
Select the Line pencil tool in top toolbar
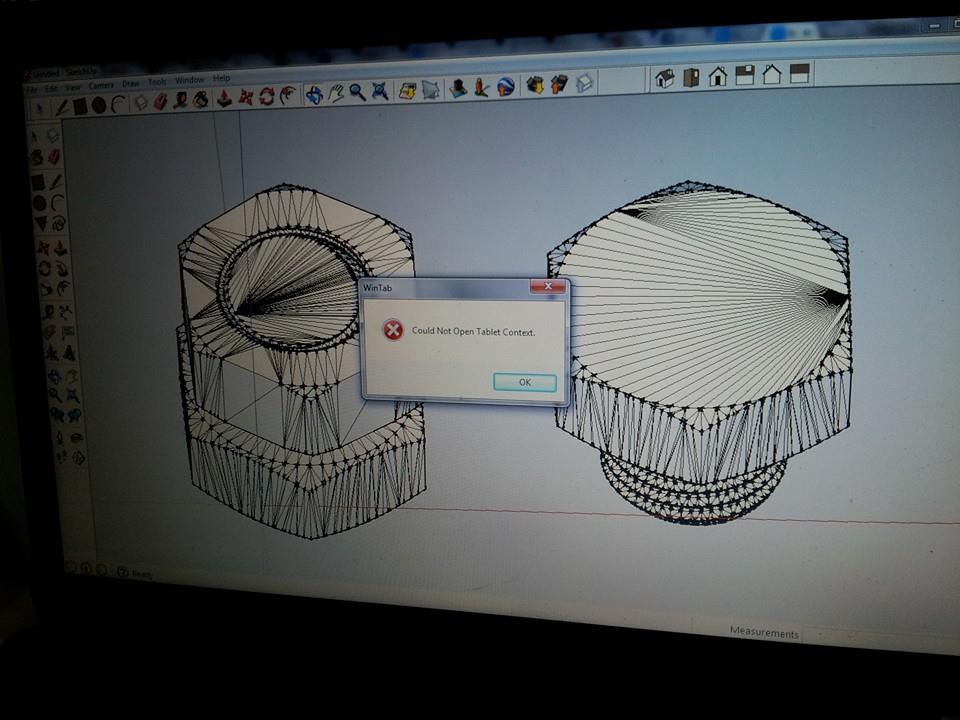pos(62,108)
